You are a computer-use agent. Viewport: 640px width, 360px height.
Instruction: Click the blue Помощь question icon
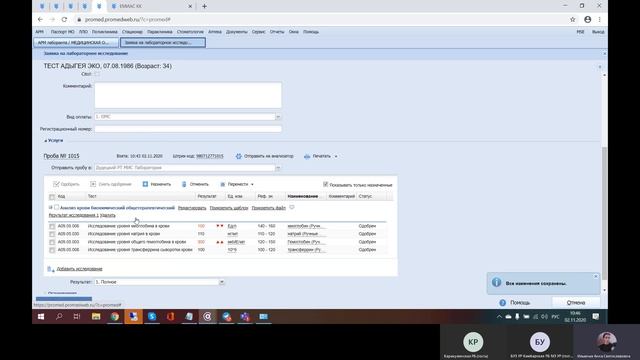(502, 302)
